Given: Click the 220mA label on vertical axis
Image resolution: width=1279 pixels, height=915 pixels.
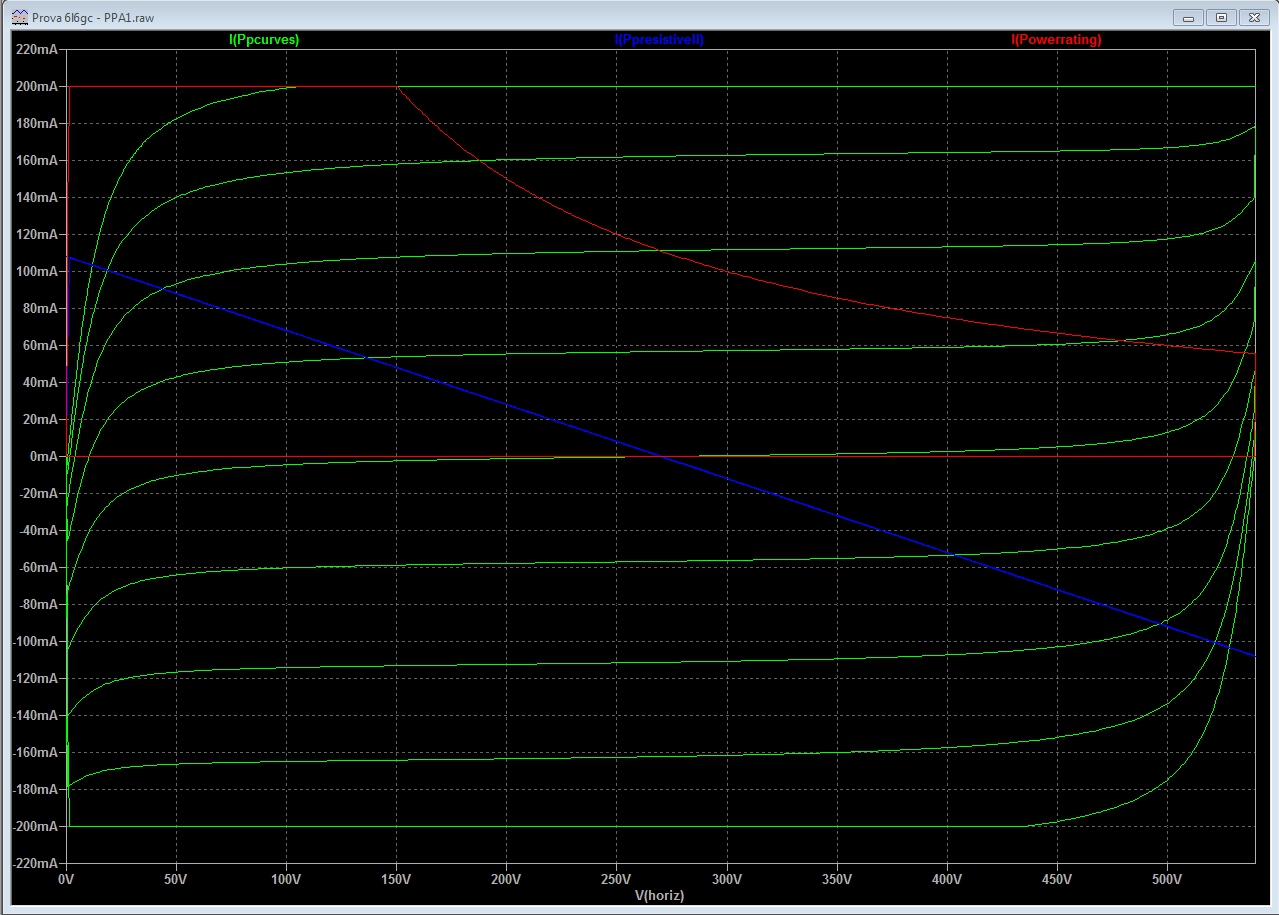Looking at the screenshot, I should click(36, 50).
